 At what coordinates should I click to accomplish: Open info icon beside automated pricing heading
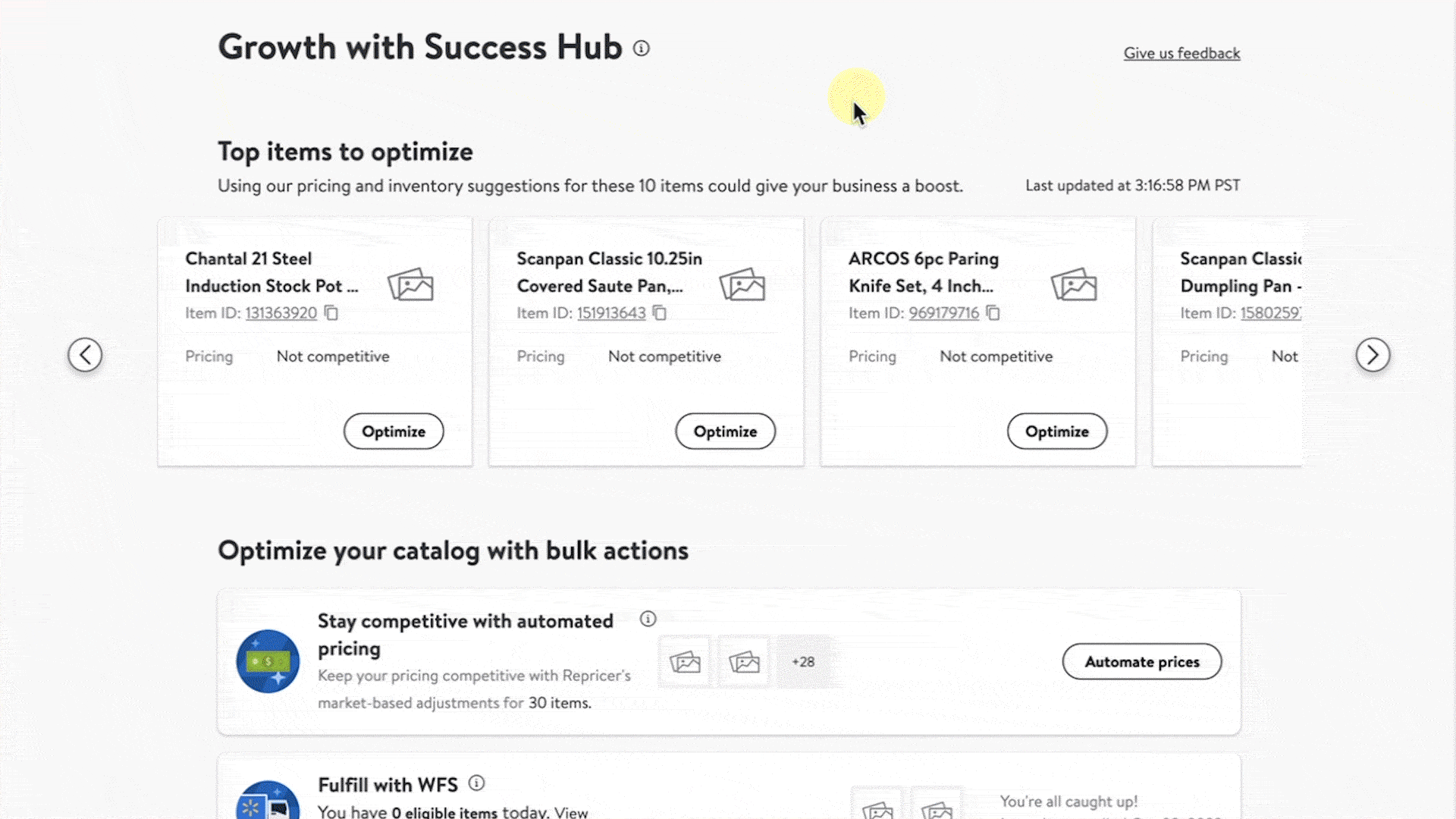click(x=648, y=619)
